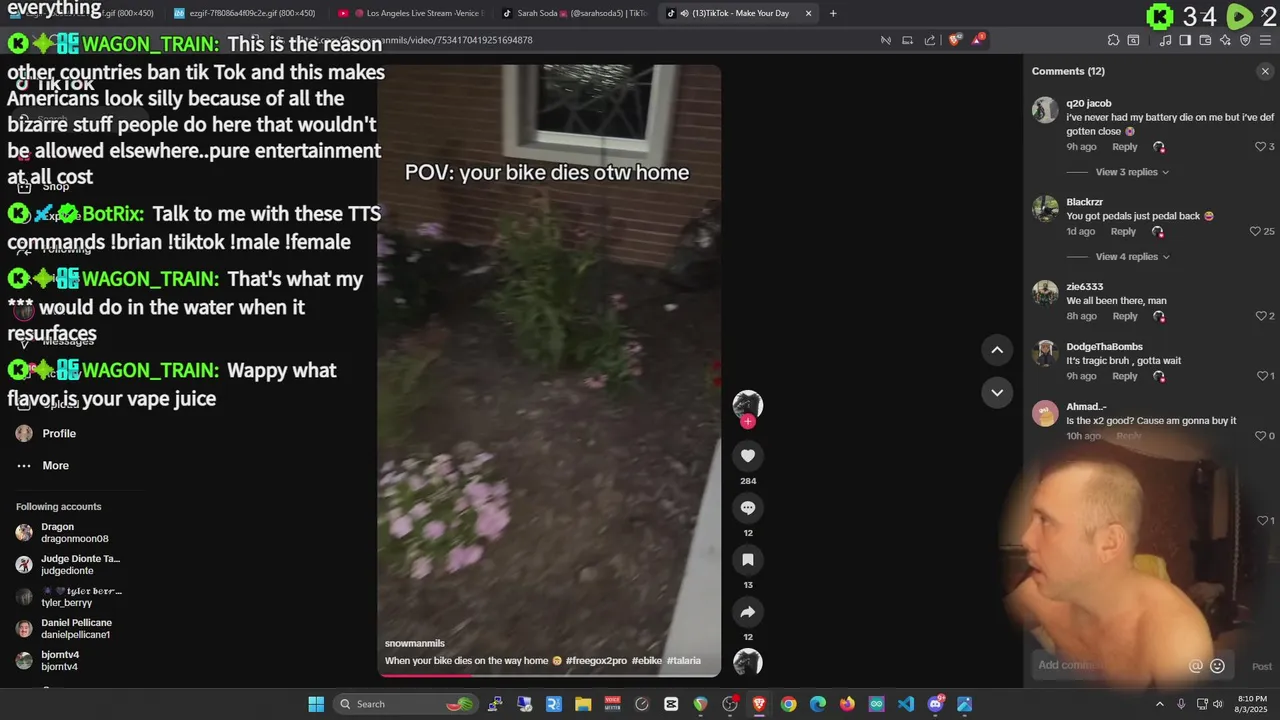Go to previous video with up arrow
This screenshot has height=720, width=1280.
[x=997, y=350]
